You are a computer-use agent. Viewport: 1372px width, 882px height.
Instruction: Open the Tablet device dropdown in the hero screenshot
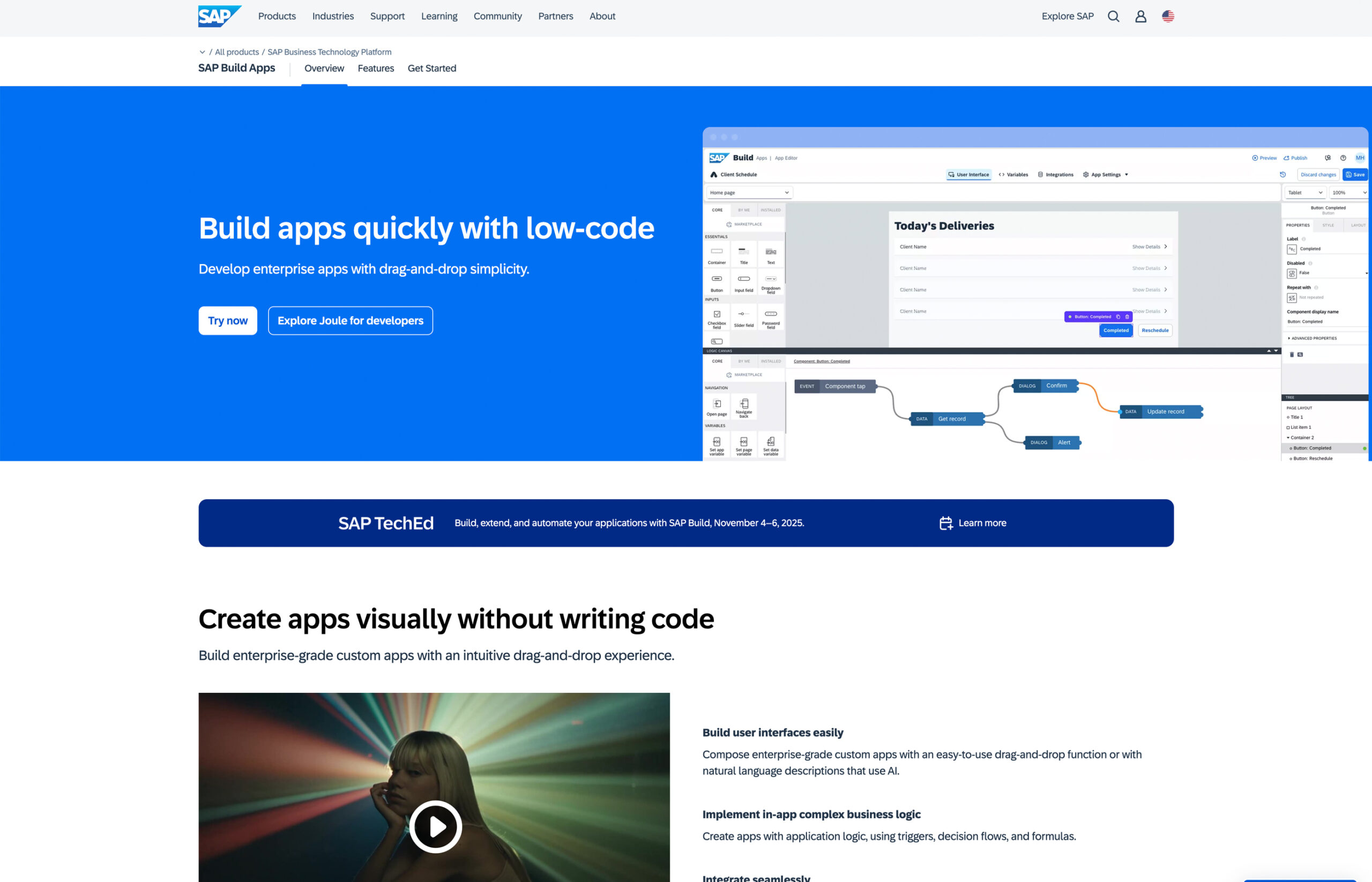click(1305, 192)
